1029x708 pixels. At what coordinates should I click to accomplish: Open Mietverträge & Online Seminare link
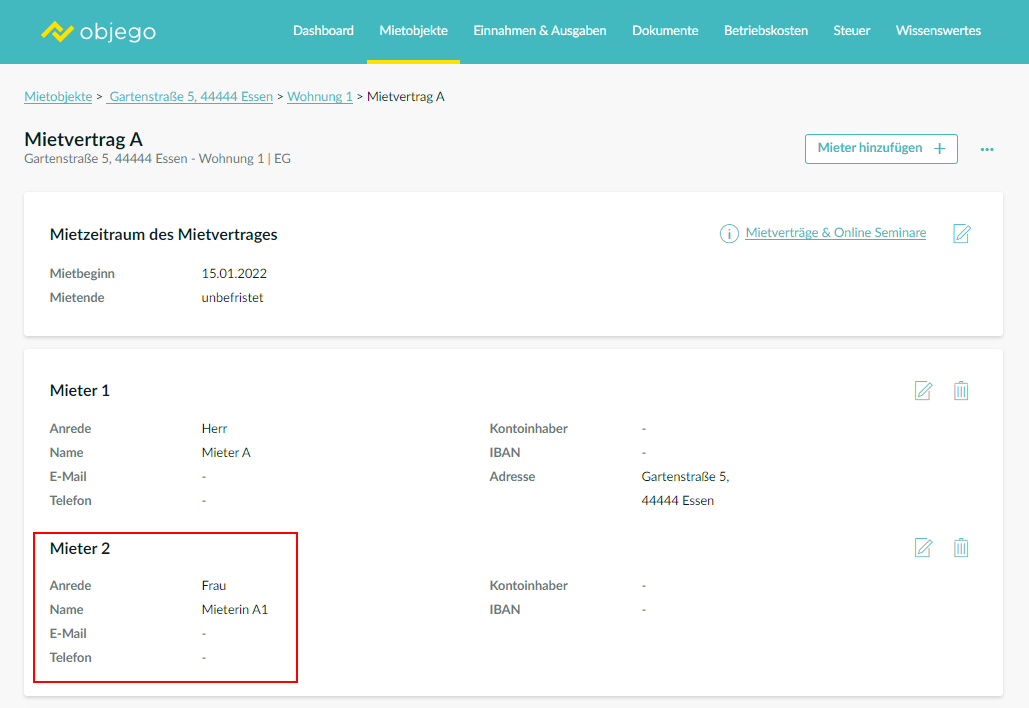pos(835,233)
